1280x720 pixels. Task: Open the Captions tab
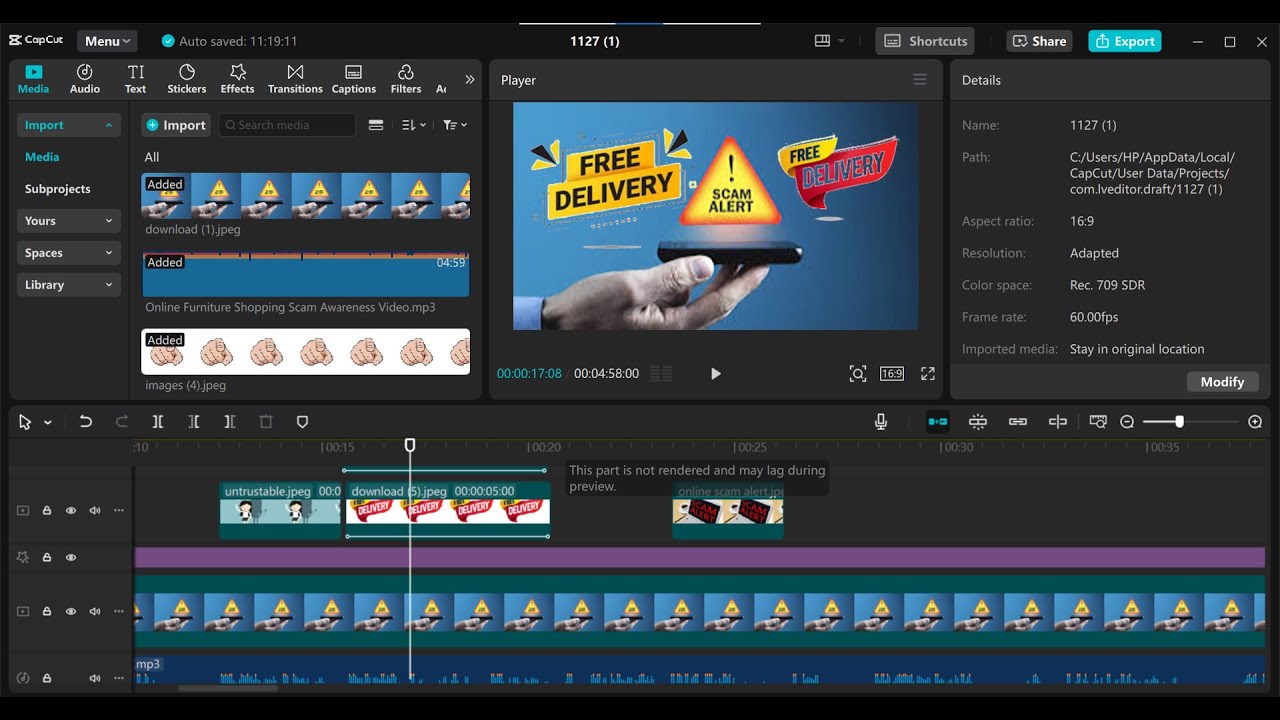pyautogui.click(x=354, y=79)
